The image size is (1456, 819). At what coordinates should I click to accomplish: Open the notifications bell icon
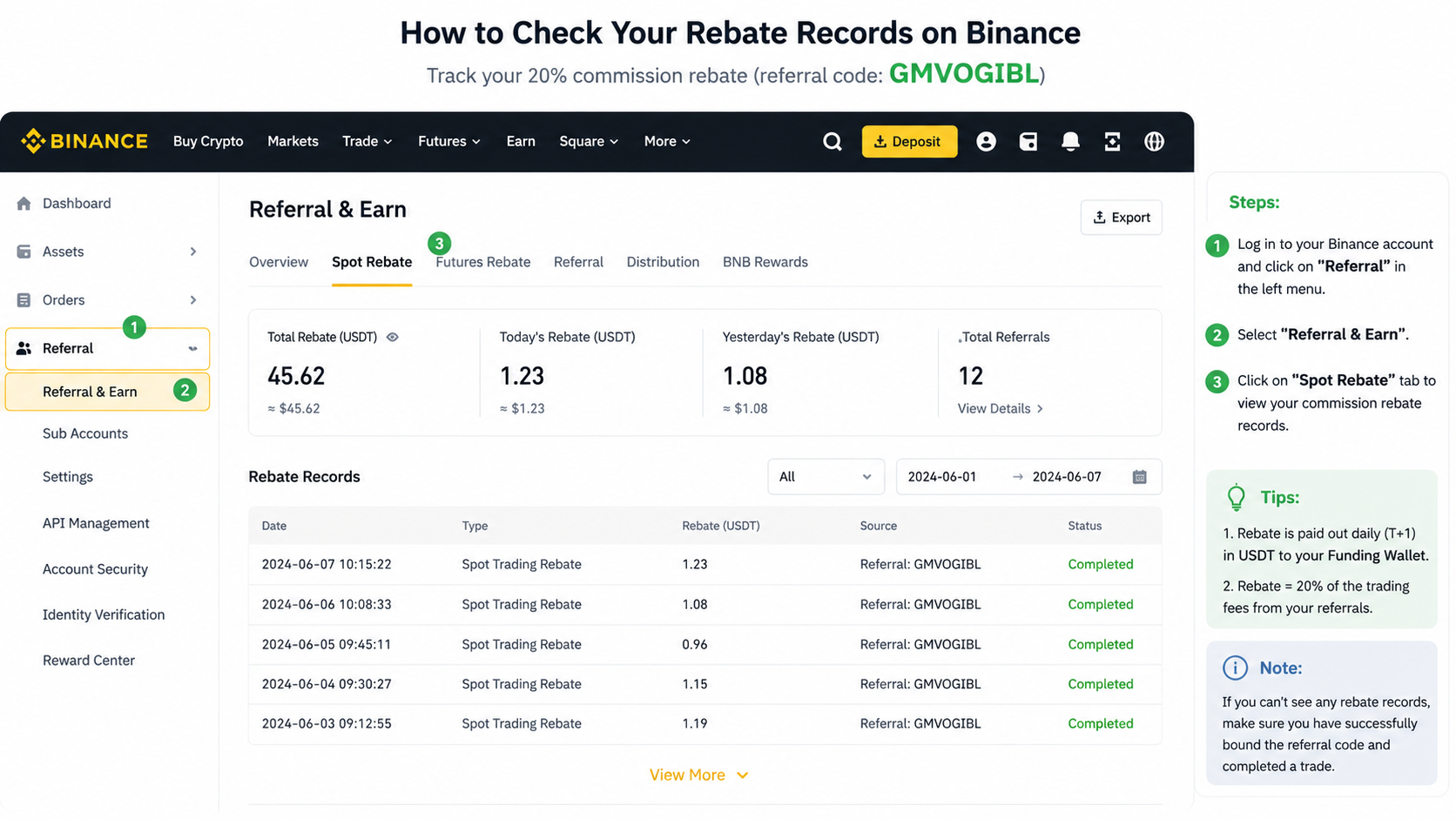(x=1070, y=141)
